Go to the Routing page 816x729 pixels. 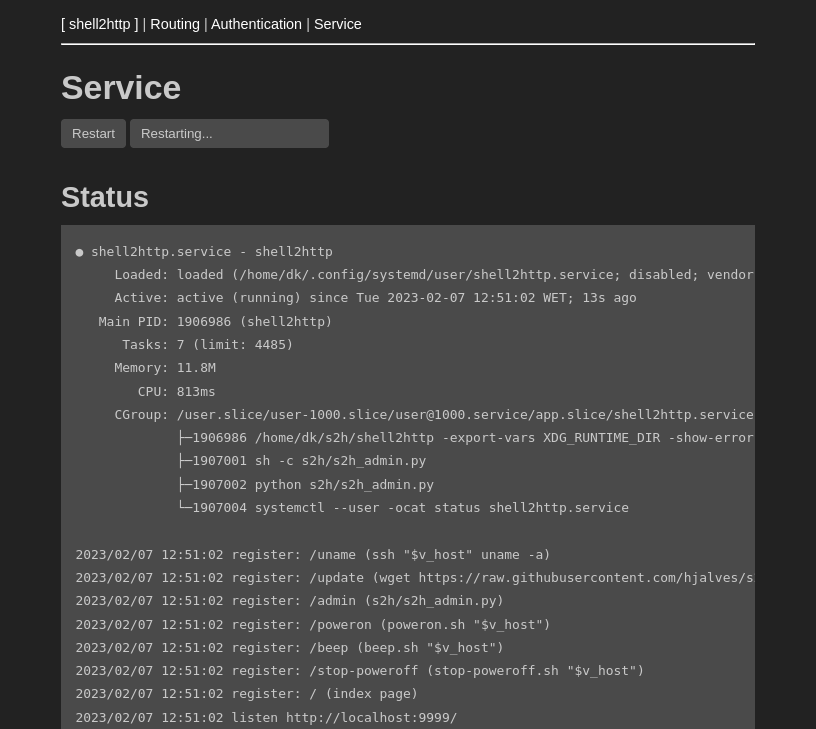(175, 24)
